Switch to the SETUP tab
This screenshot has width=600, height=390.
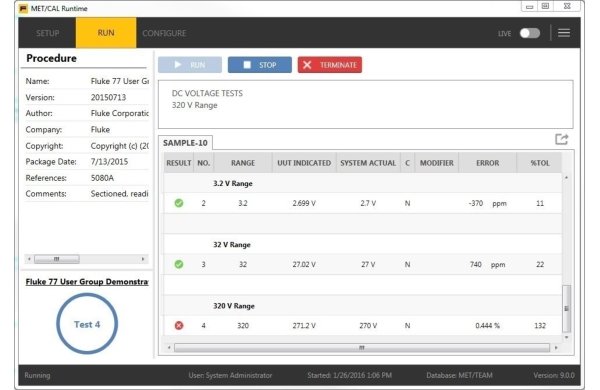point(47,33)
